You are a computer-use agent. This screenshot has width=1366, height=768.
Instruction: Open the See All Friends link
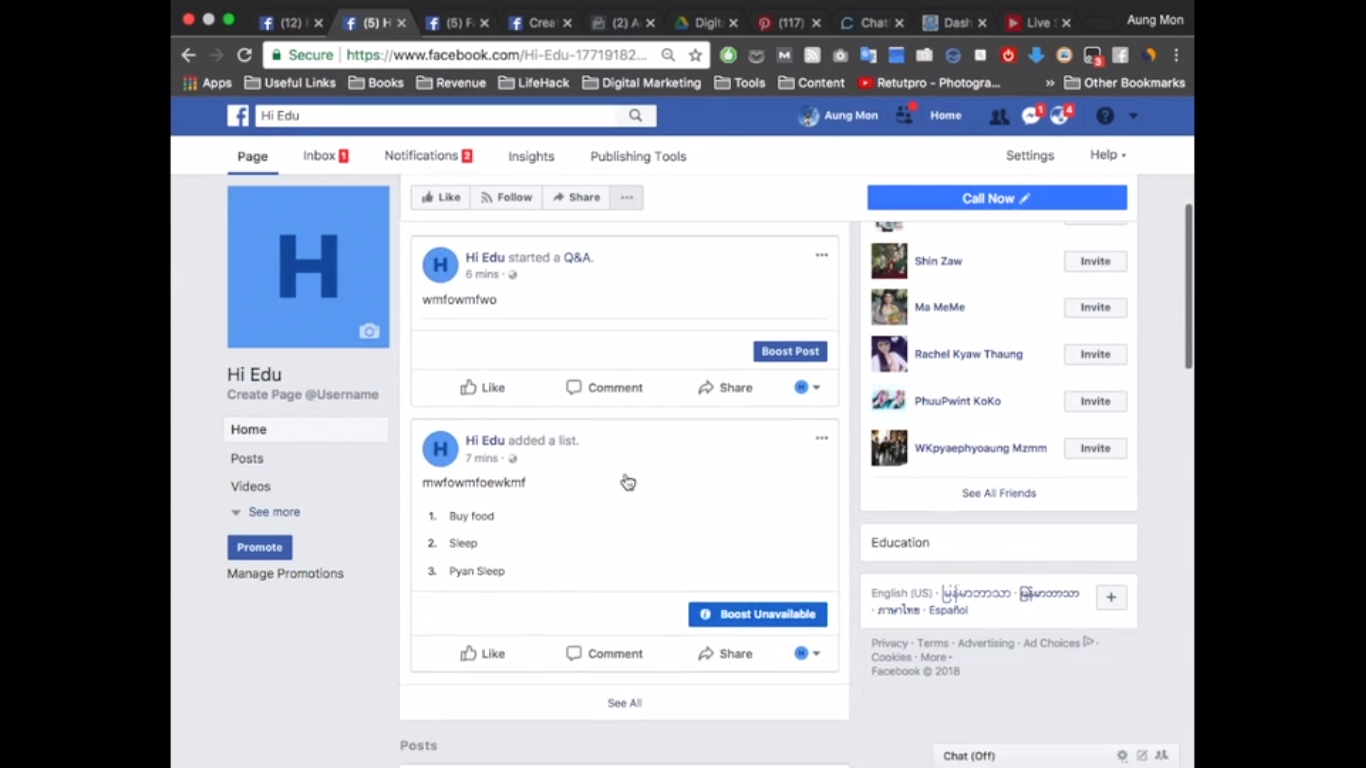[x=999, y=493]
